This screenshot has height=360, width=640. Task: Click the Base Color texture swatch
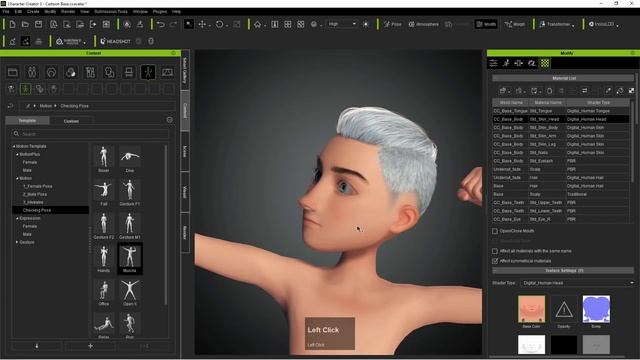(531, 309)
